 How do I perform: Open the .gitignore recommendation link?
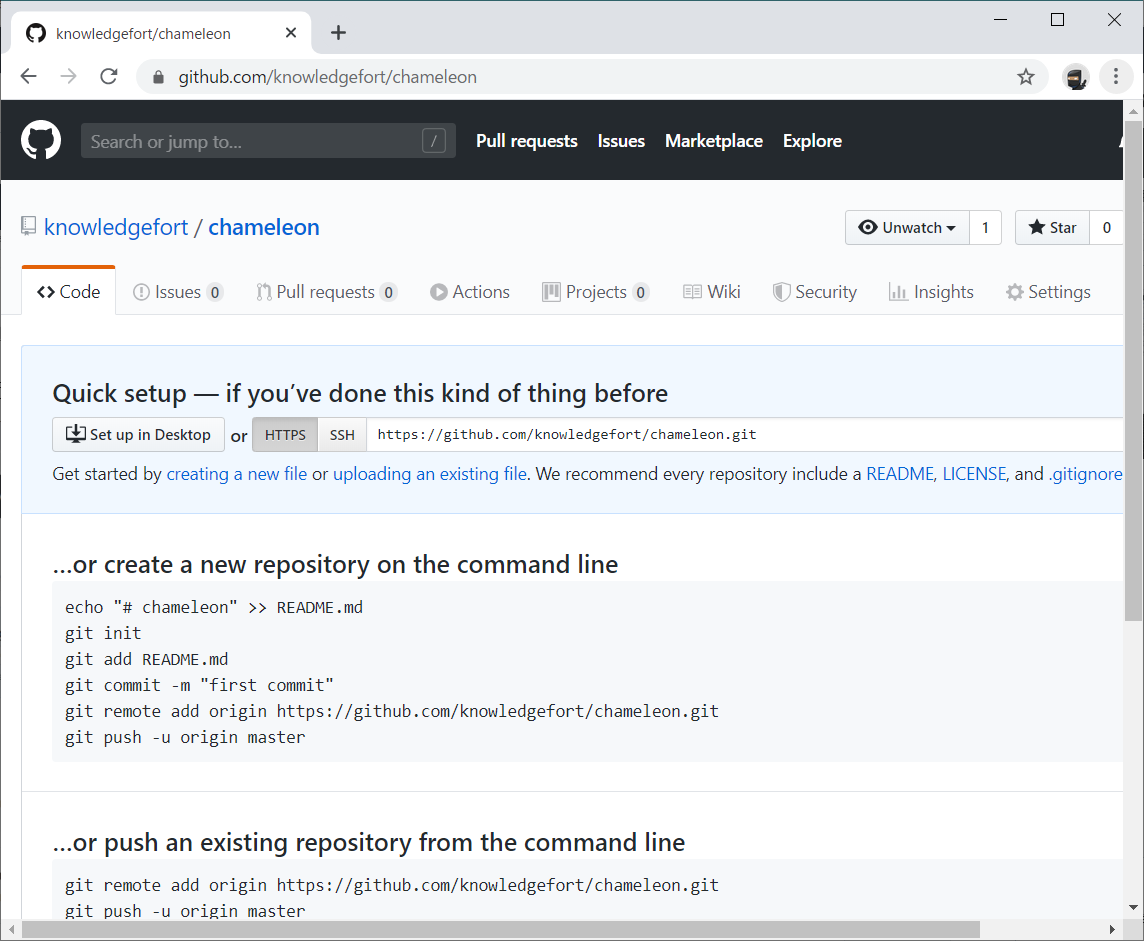1086,474
